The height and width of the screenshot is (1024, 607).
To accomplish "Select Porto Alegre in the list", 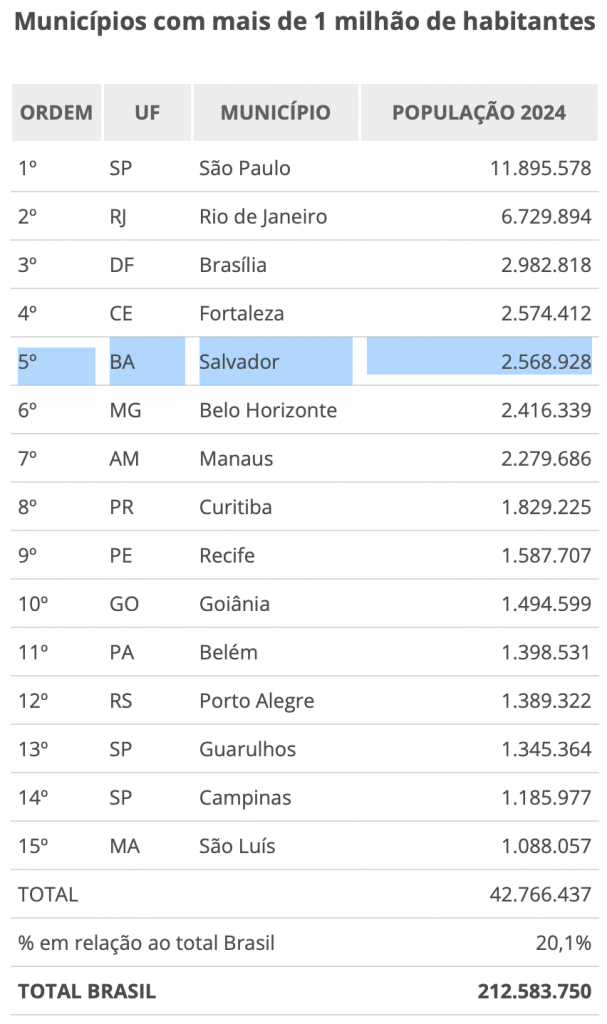I will pyautogui.click(x=256, y=701).
